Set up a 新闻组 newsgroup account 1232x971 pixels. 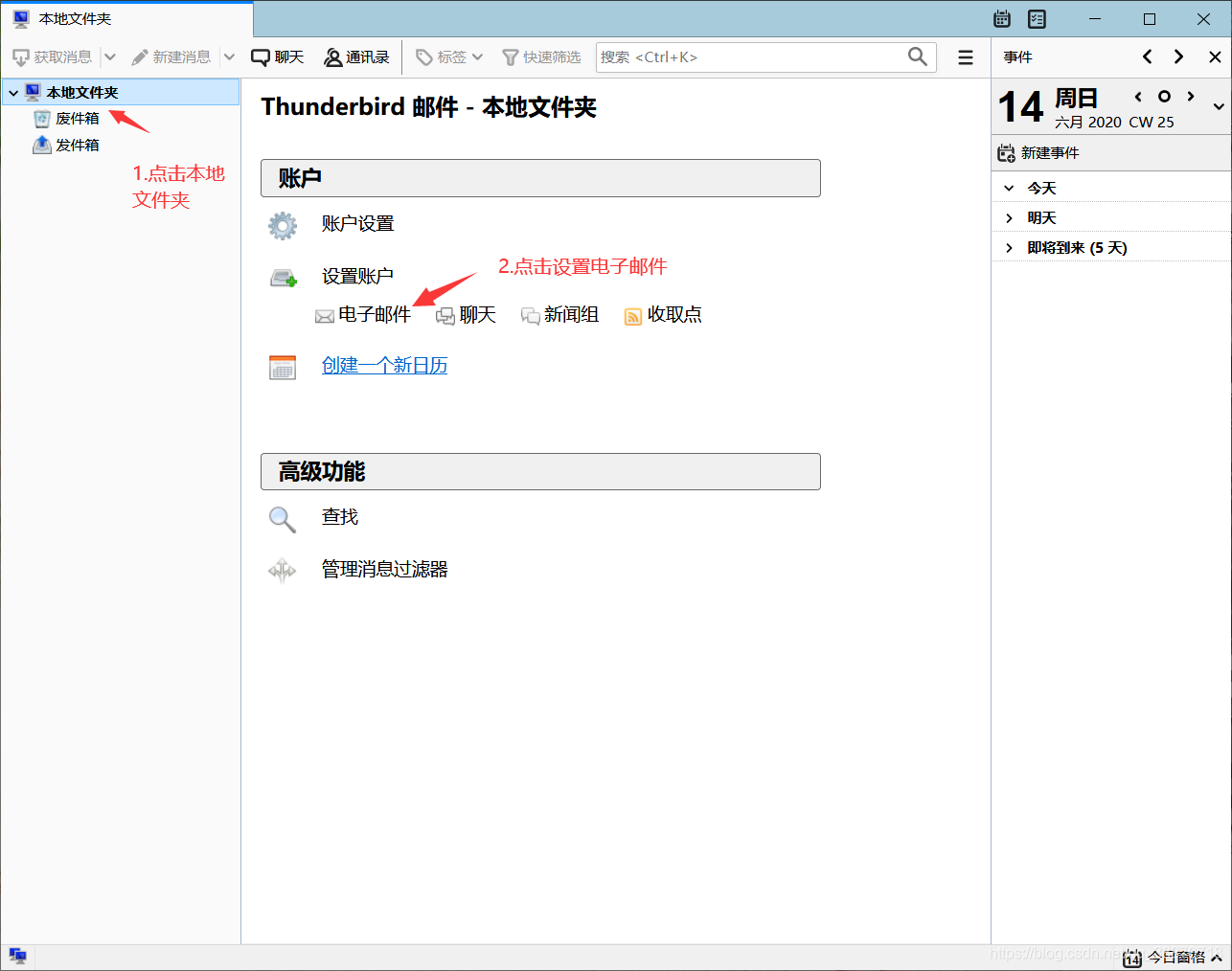pyautogui.click(x=560, y=315)
